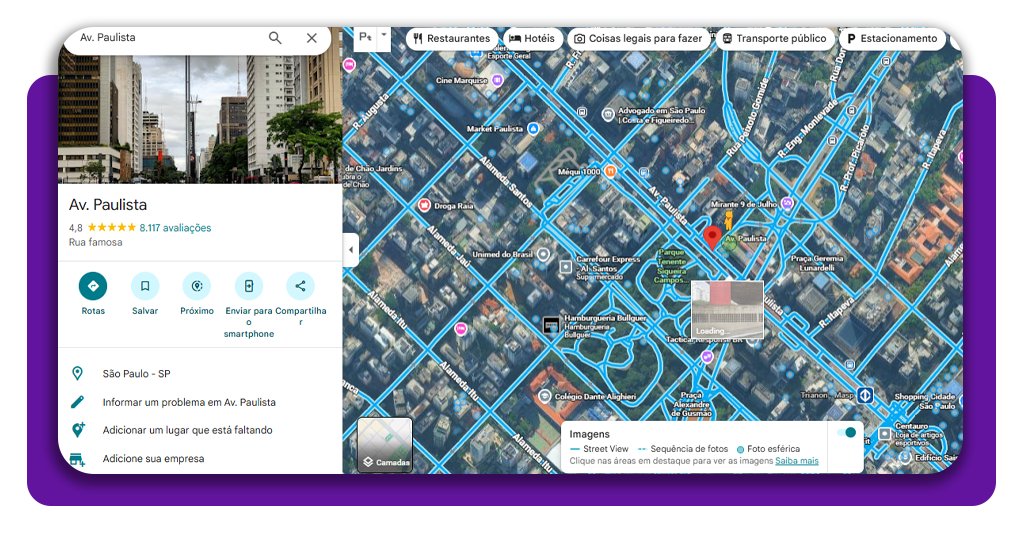Select the Restaurantes filter chip

click(x=451, y=39)
